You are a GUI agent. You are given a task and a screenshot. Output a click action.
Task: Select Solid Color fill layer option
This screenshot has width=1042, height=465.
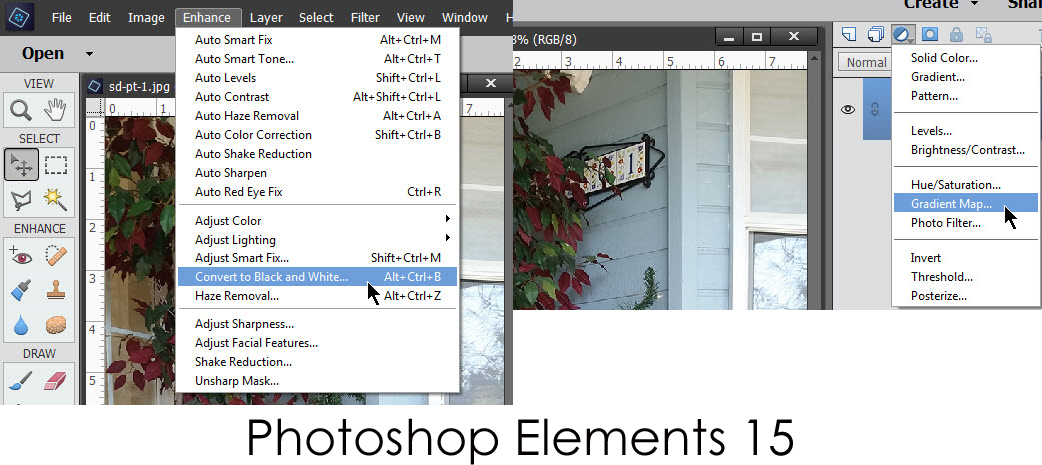[x=966, y=58]
